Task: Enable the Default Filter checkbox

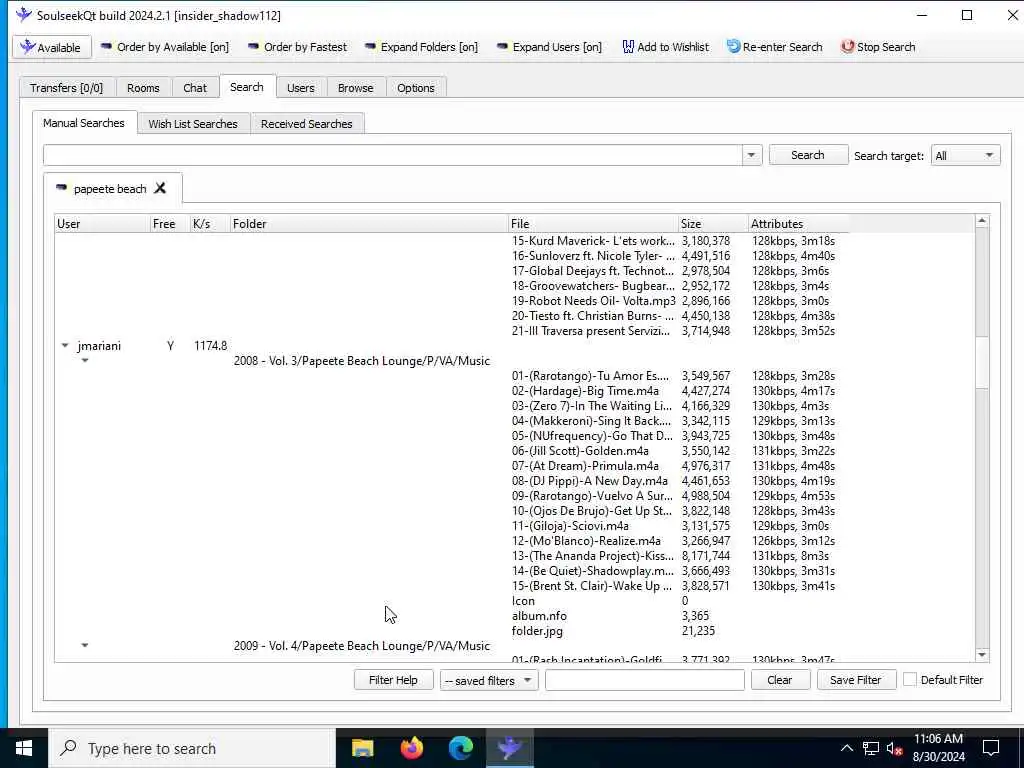Action: (910, 679)
